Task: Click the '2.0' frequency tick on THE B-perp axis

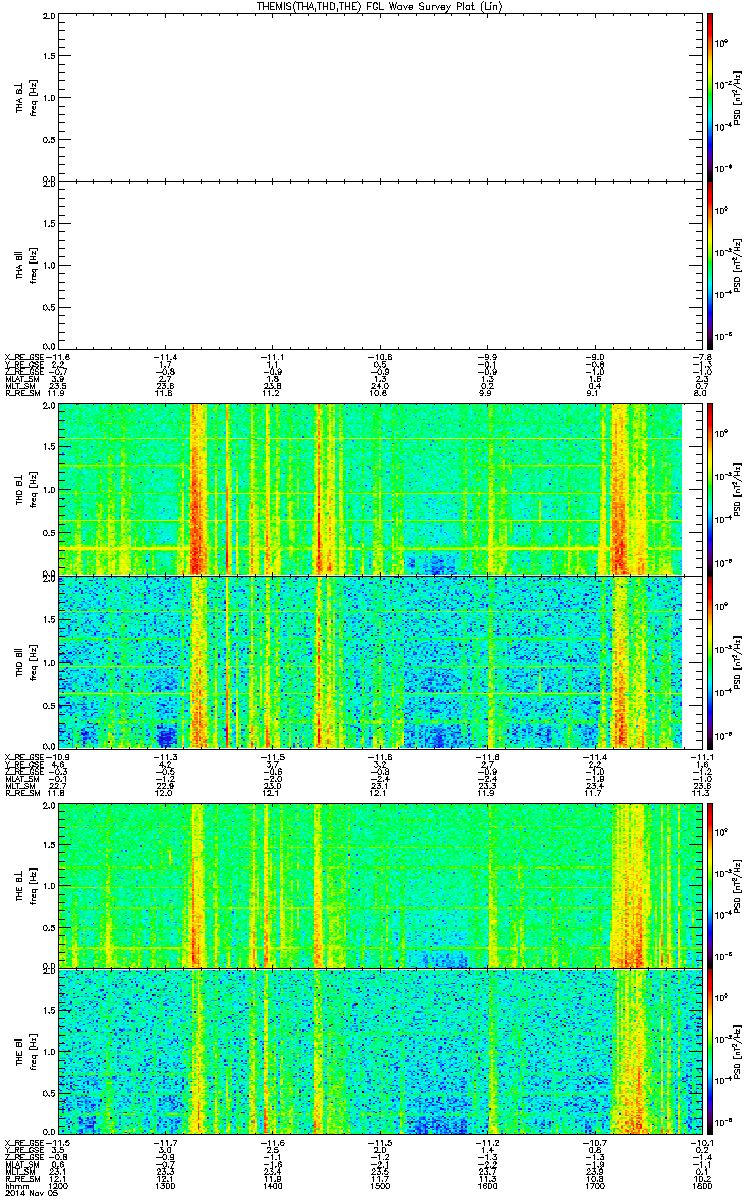Action: (x=50, y=804)
